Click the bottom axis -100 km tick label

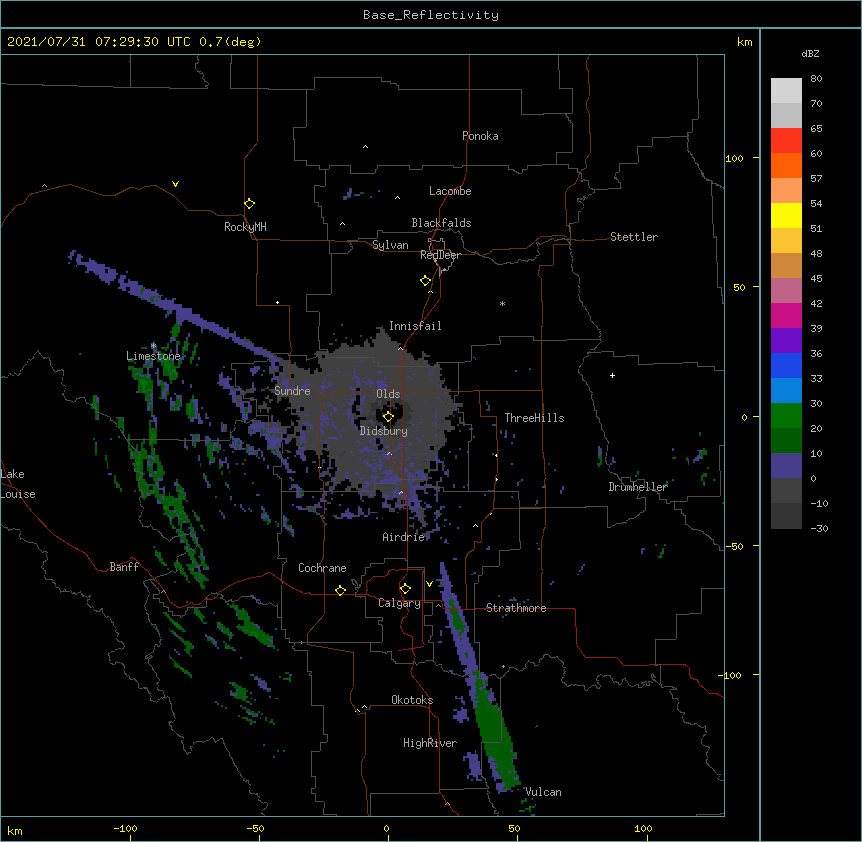click(125, 828)
